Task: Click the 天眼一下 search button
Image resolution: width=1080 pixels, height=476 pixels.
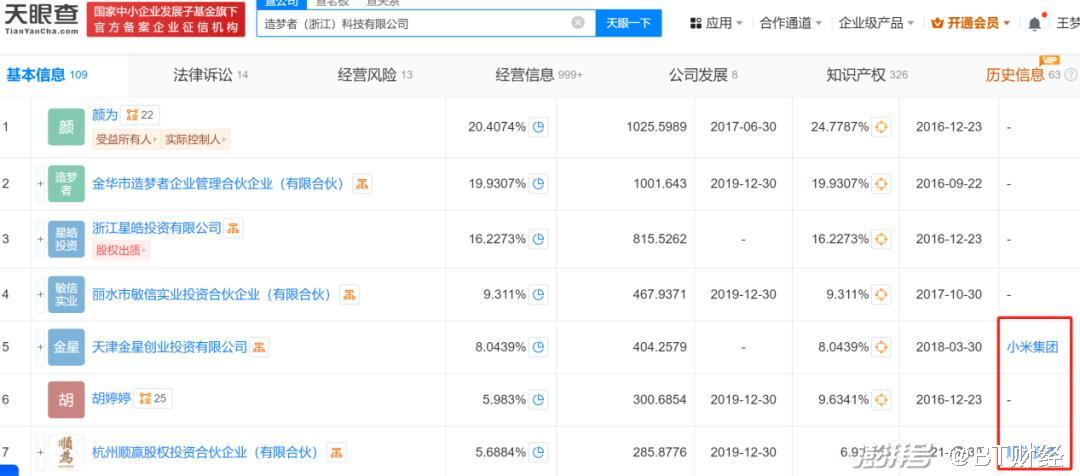Action: click(x=629, y=23)
